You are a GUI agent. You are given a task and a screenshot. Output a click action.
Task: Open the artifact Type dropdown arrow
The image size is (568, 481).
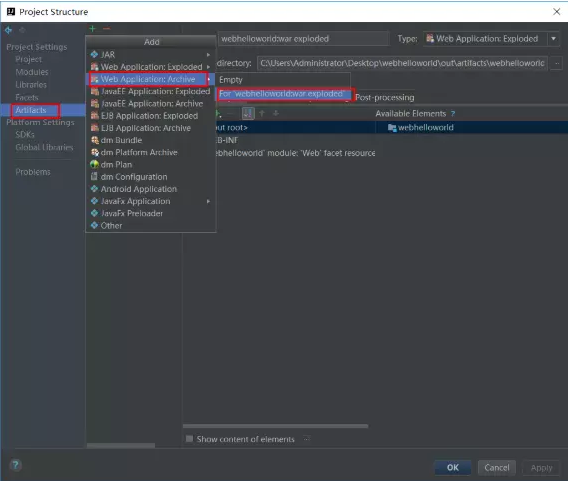(x=554, y=38)
